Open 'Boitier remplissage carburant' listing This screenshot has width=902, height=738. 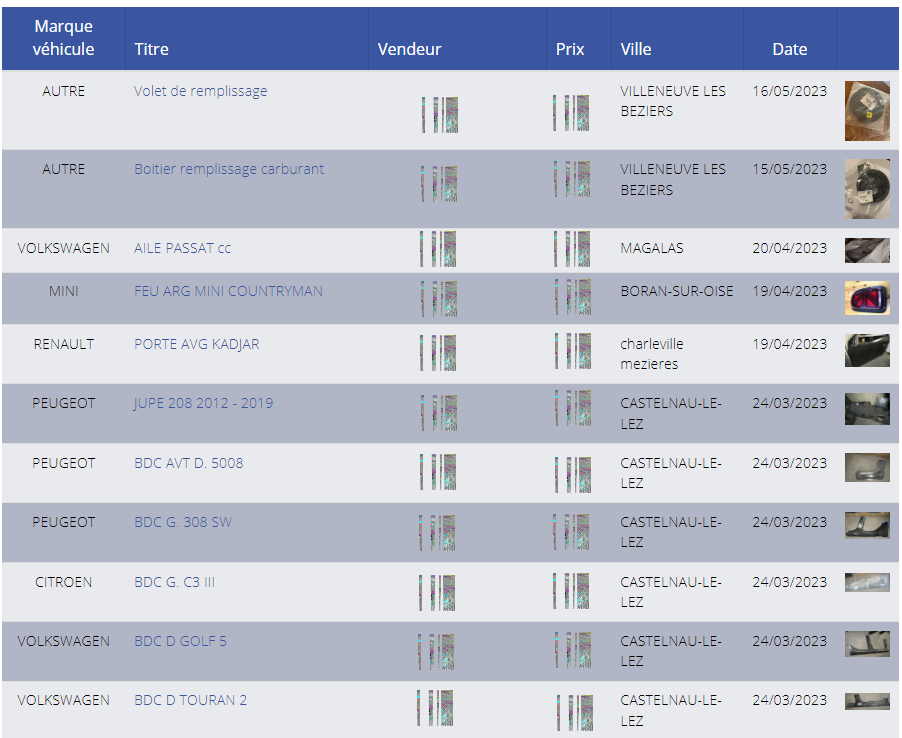click(229, 169)
